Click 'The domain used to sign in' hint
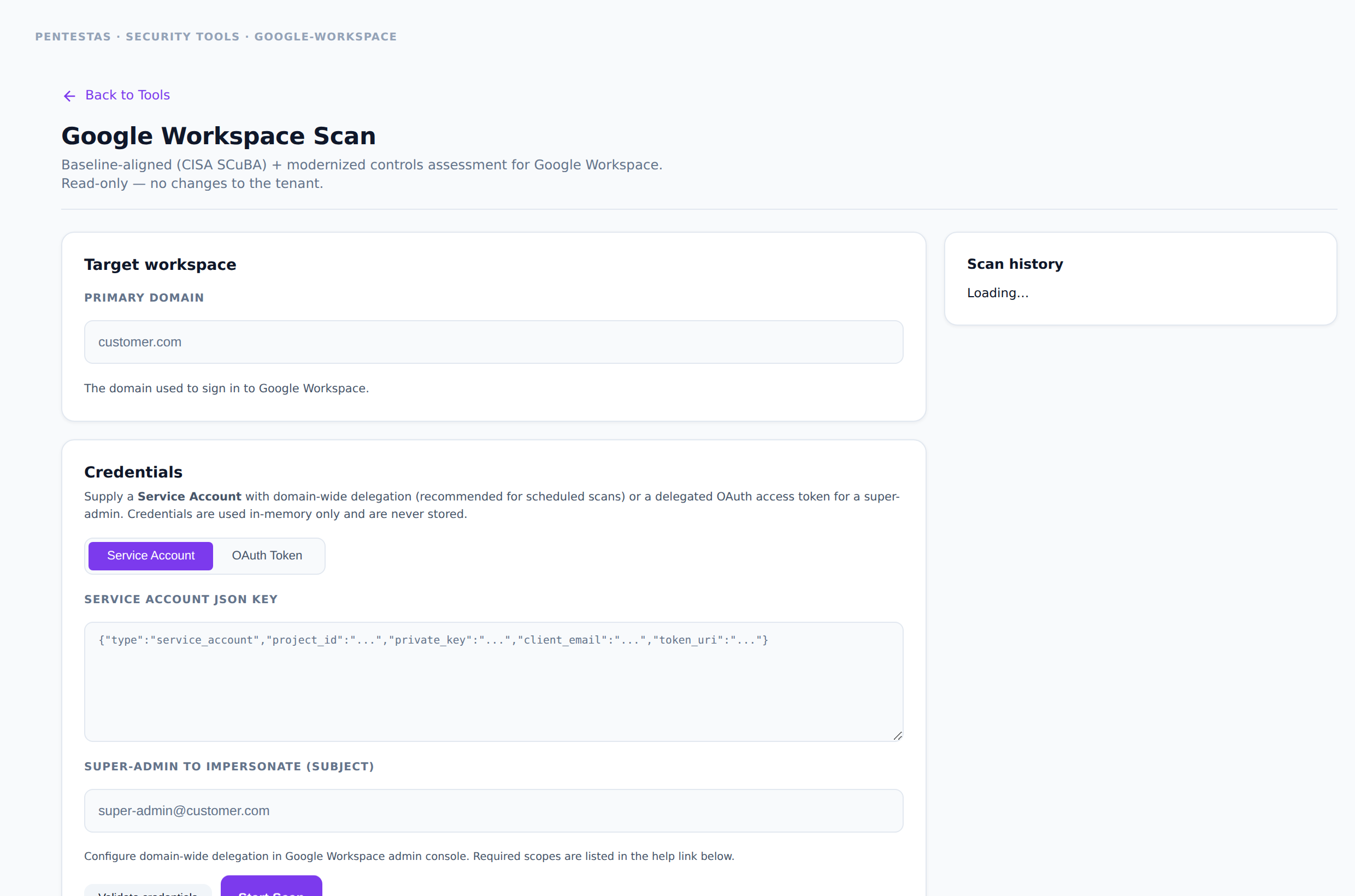1355x896 pixels. (226, 388)
